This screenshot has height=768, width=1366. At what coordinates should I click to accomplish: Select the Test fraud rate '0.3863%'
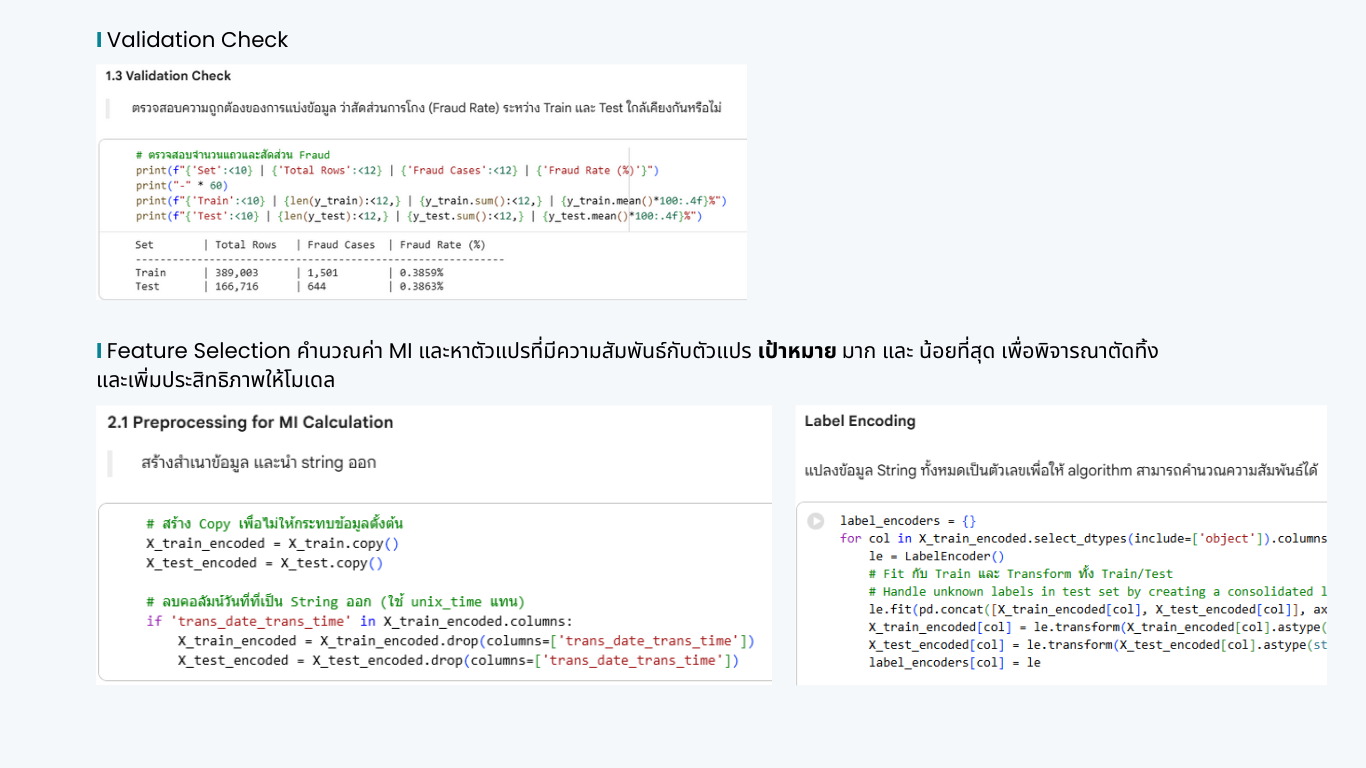pyautogui.click(x=421, y=286)
